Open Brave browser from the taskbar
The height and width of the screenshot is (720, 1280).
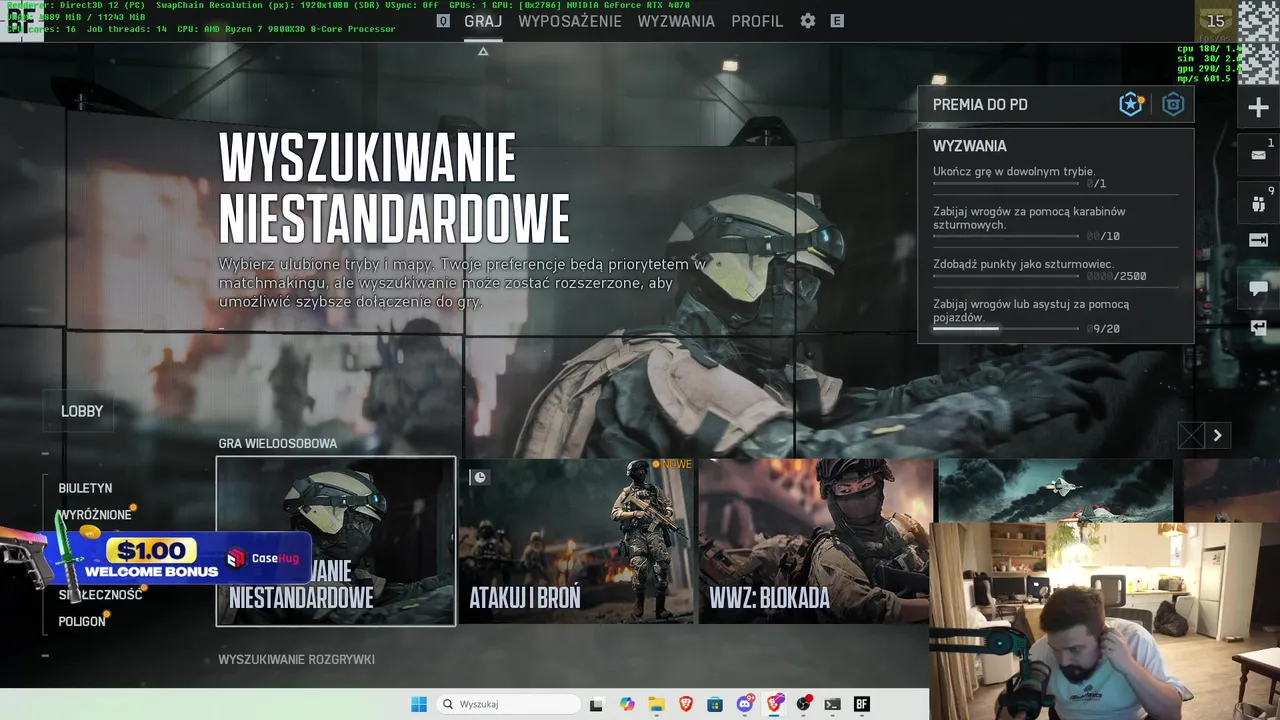point(686,704)
